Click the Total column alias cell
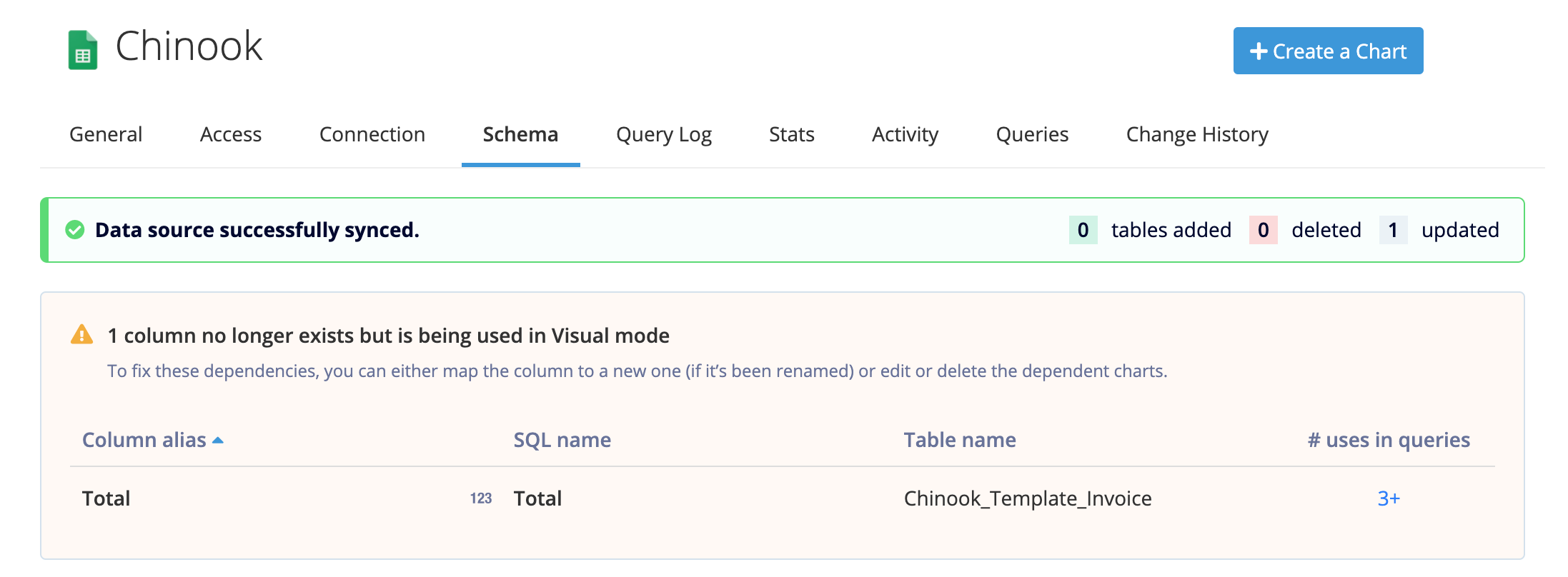This screenshot has width=1568, height=577. 106,498
